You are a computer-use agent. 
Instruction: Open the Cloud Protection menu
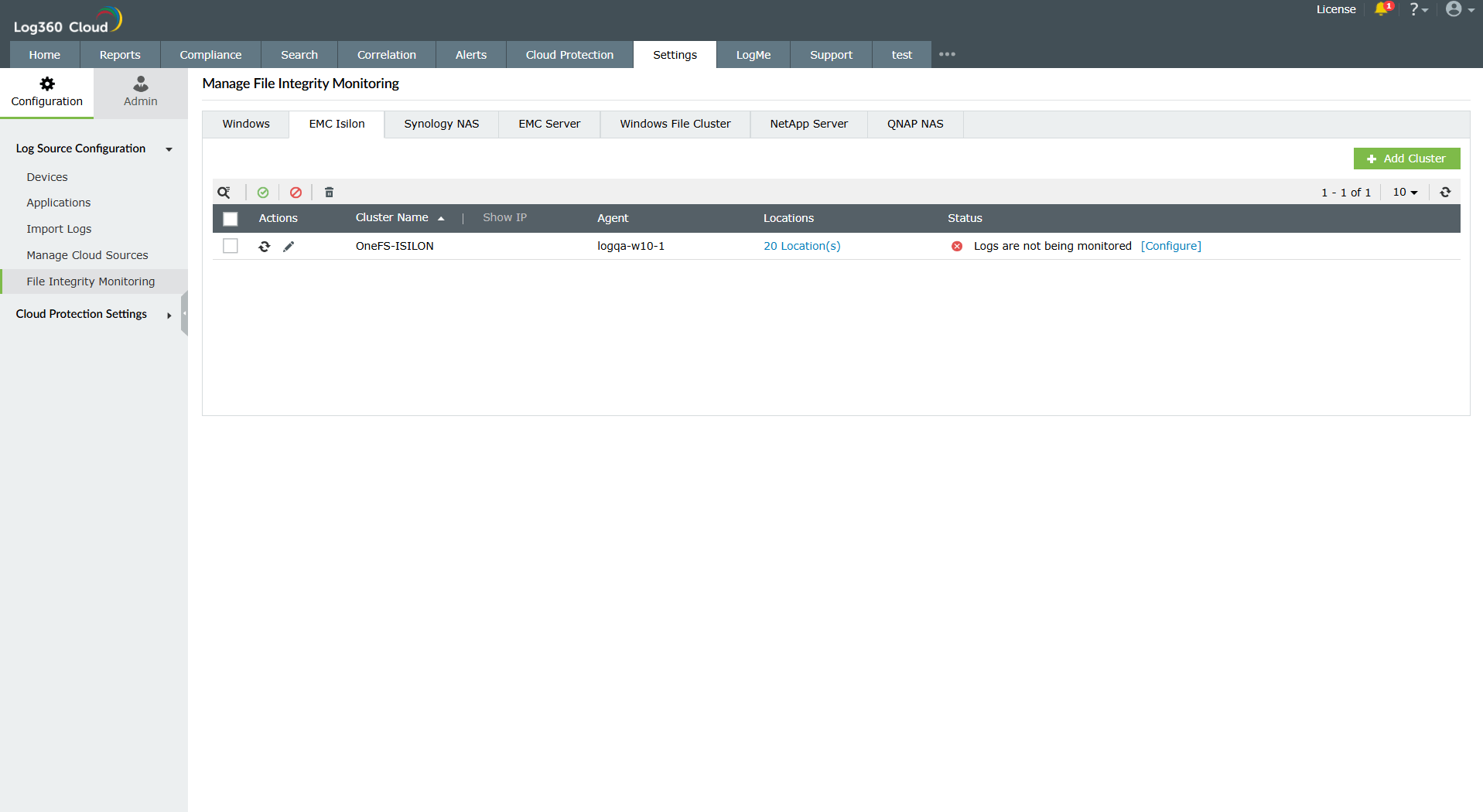click(x=569, y=54)
